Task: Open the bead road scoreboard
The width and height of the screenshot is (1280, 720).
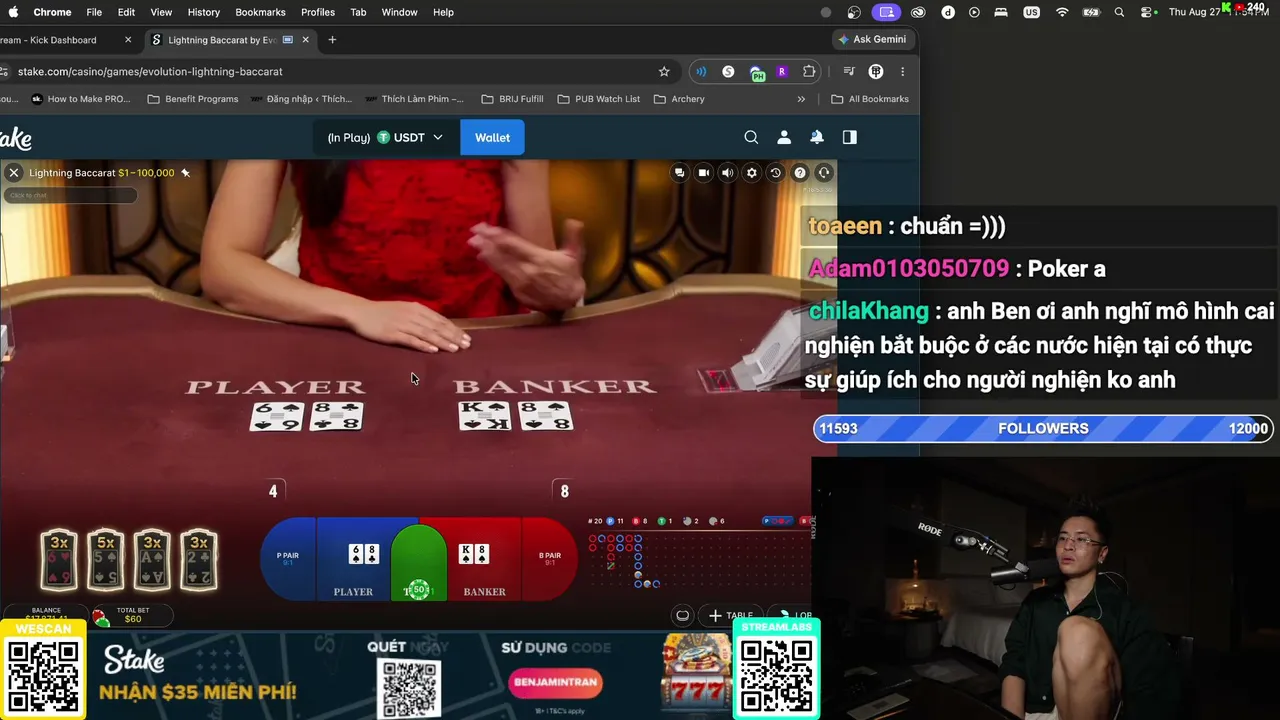Action: [698, 560]
